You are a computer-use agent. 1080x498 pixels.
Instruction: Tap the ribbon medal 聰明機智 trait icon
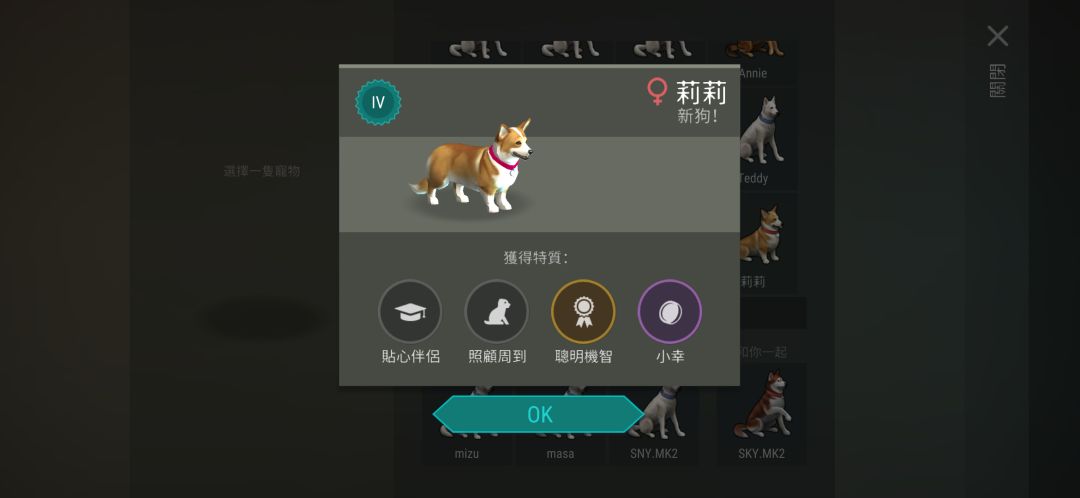pos(583,311)
